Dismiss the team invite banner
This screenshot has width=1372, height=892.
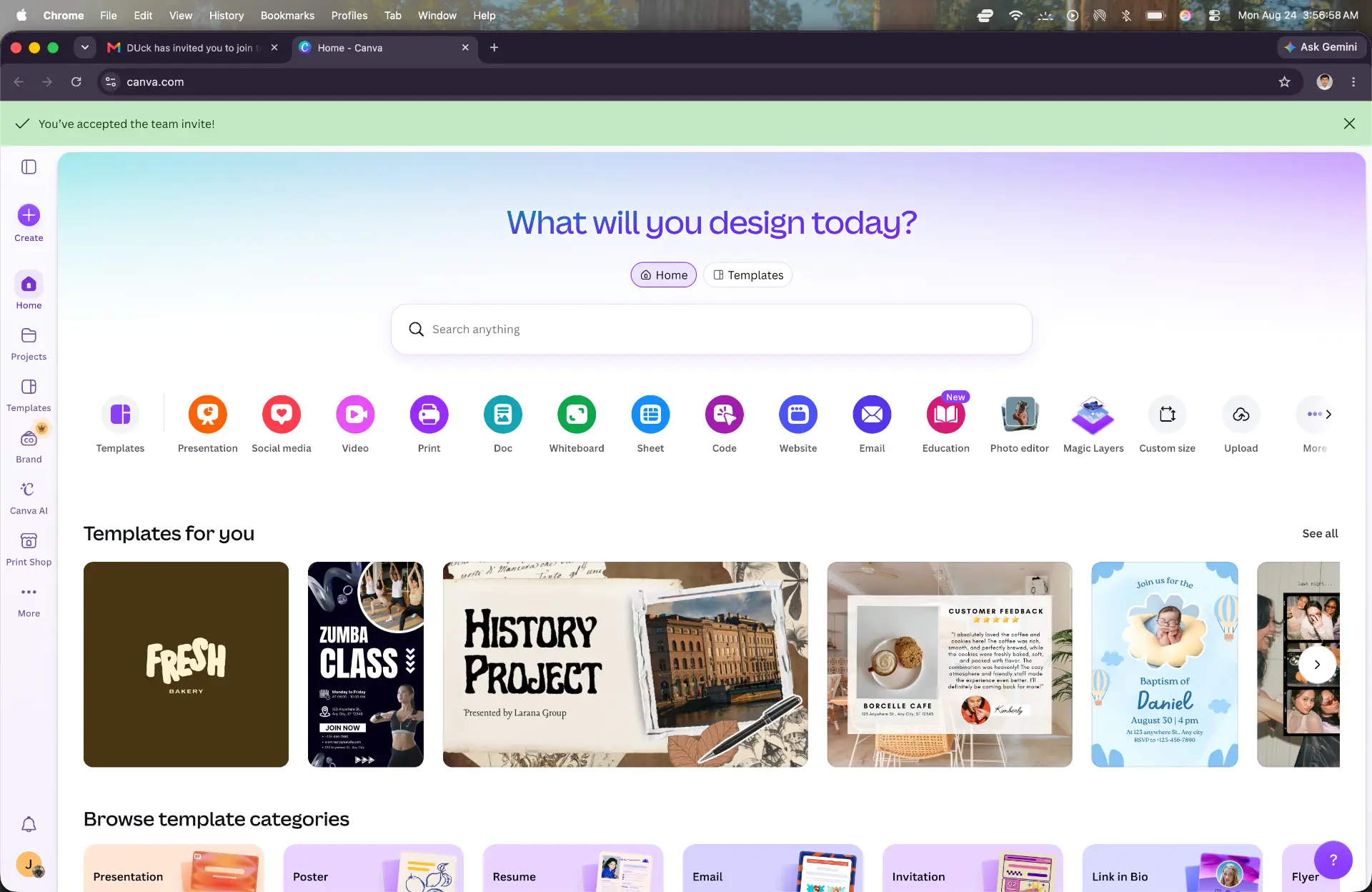[1349, 124]
